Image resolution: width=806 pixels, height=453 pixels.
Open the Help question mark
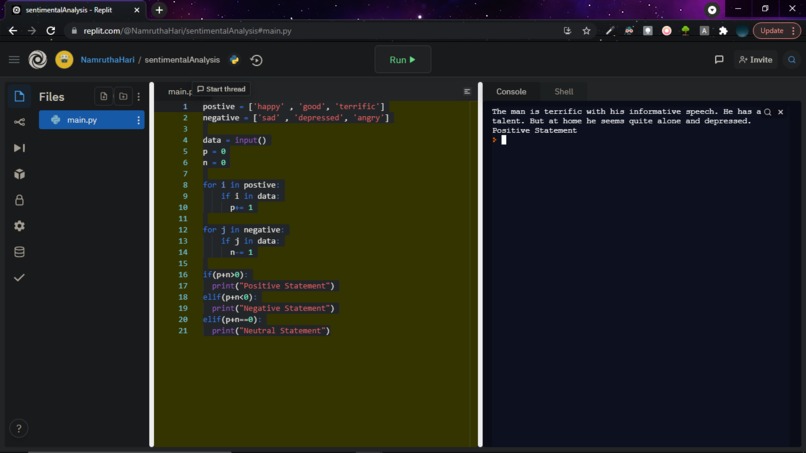pyautogui.click(x=19, y=428)
